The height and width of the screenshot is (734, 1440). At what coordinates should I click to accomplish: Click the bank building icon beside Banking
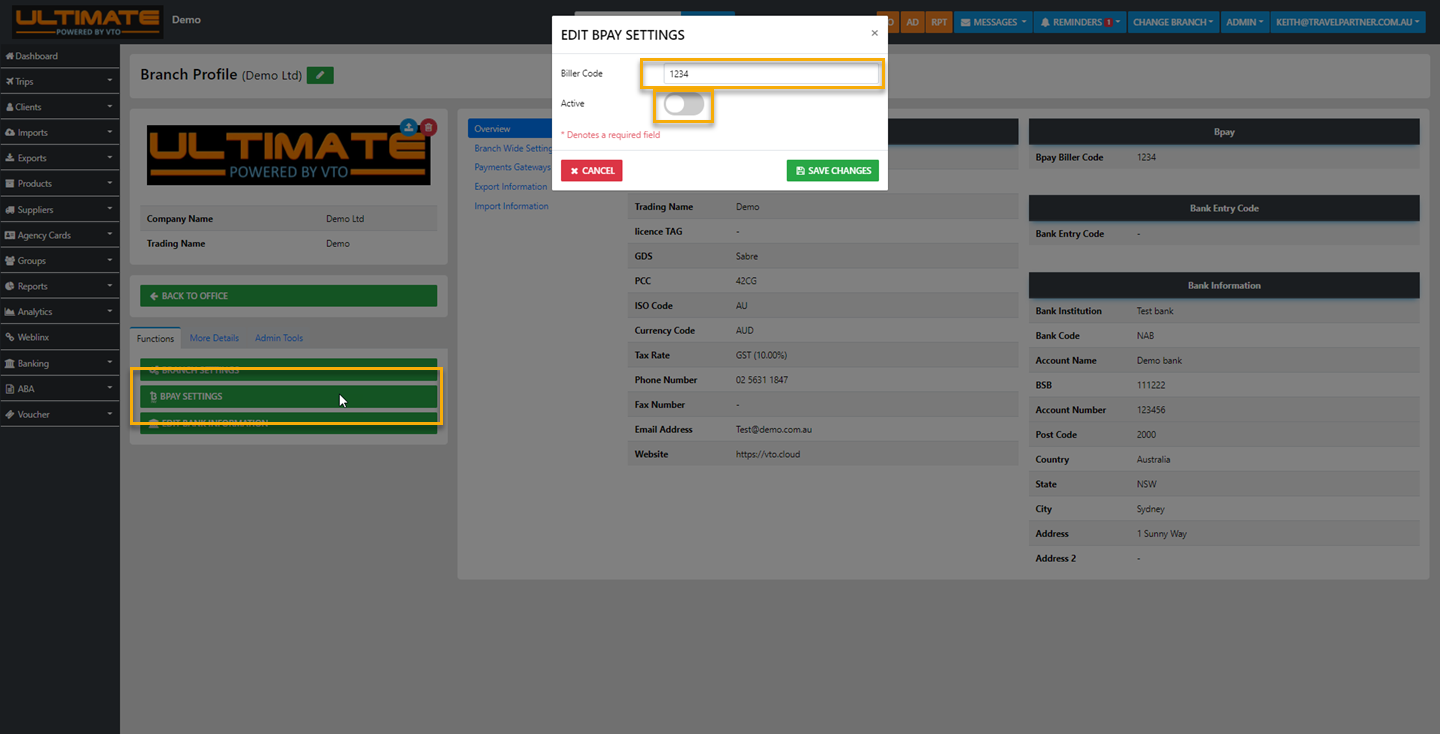(10, 363)
